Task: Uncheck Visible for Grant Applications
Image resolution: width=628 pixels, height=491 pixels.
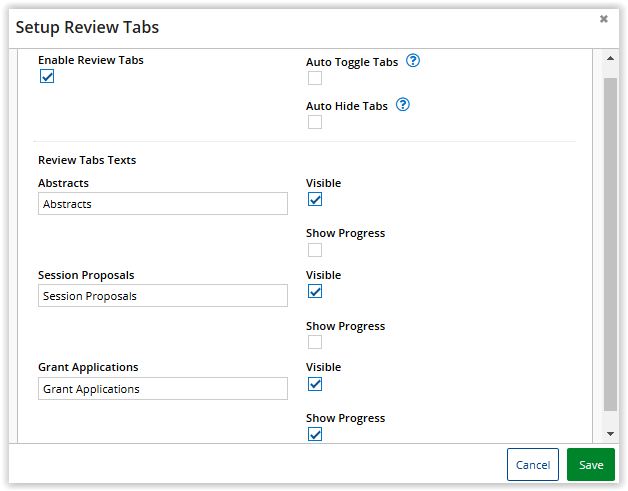Action: click(x=315, y=384)
